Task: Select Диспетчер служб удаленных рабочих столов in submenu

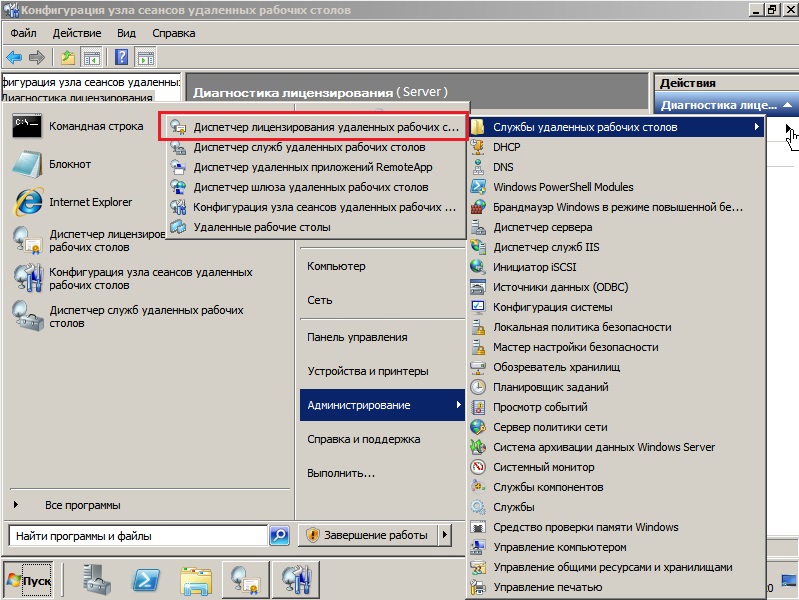Action: tap(316, 147)
